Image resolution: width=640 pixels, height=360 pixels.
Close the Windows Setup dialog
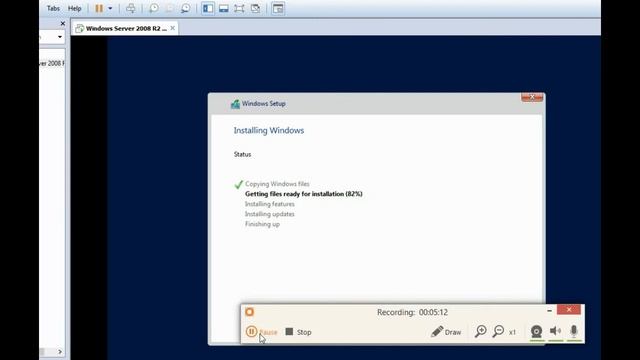pyautogui.click(x=532, y=97)
